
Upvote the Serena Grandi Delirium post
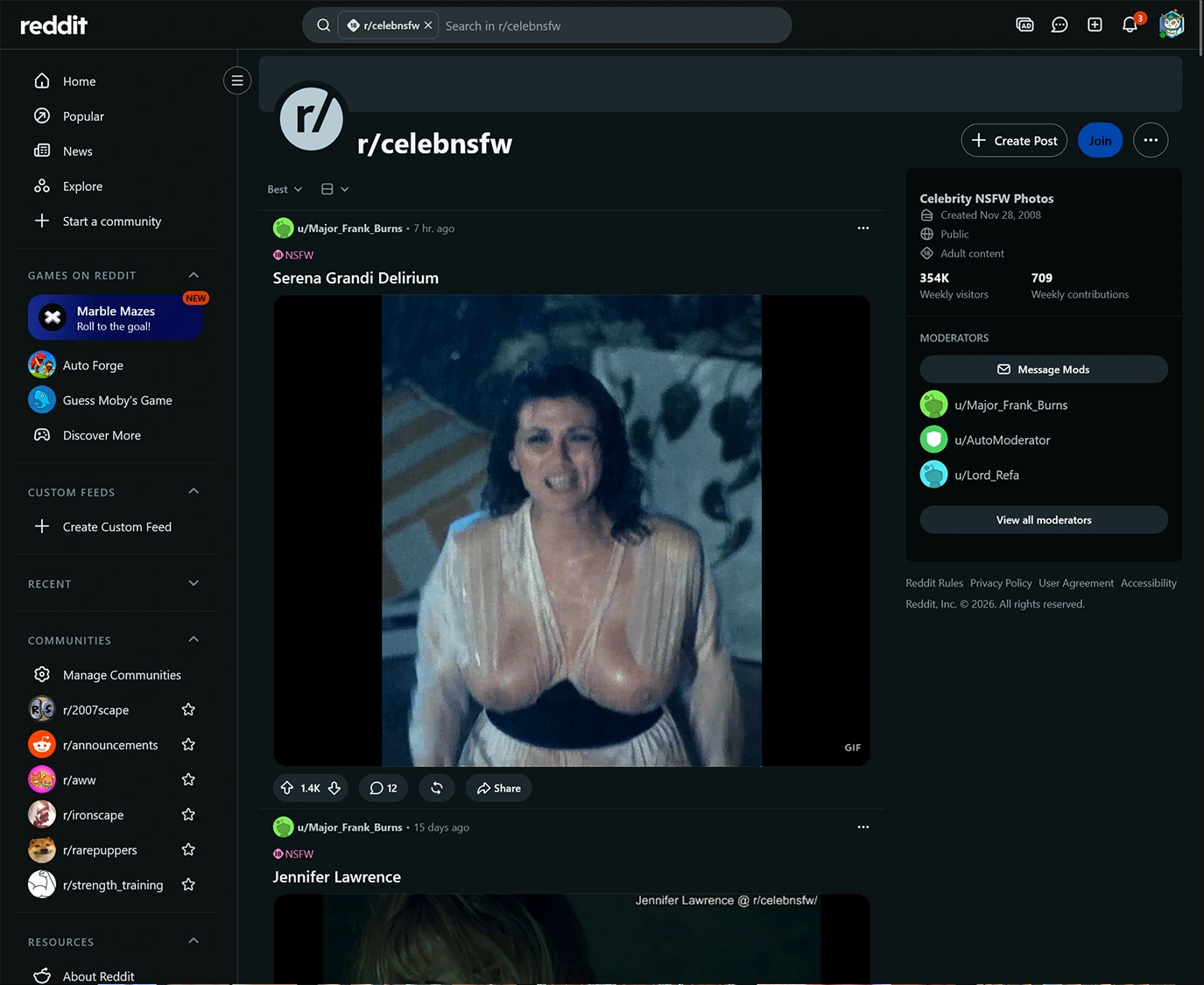point(287,788)
